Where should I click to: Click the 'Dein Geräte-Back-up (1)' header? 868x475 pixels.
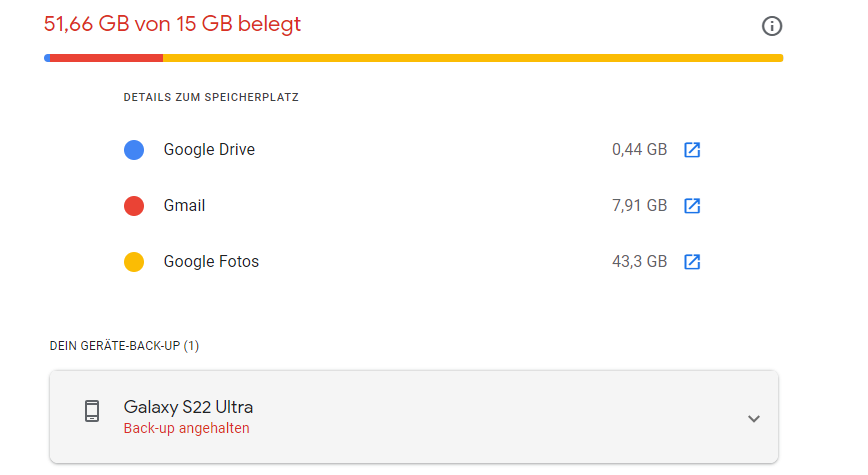point(124,346)
